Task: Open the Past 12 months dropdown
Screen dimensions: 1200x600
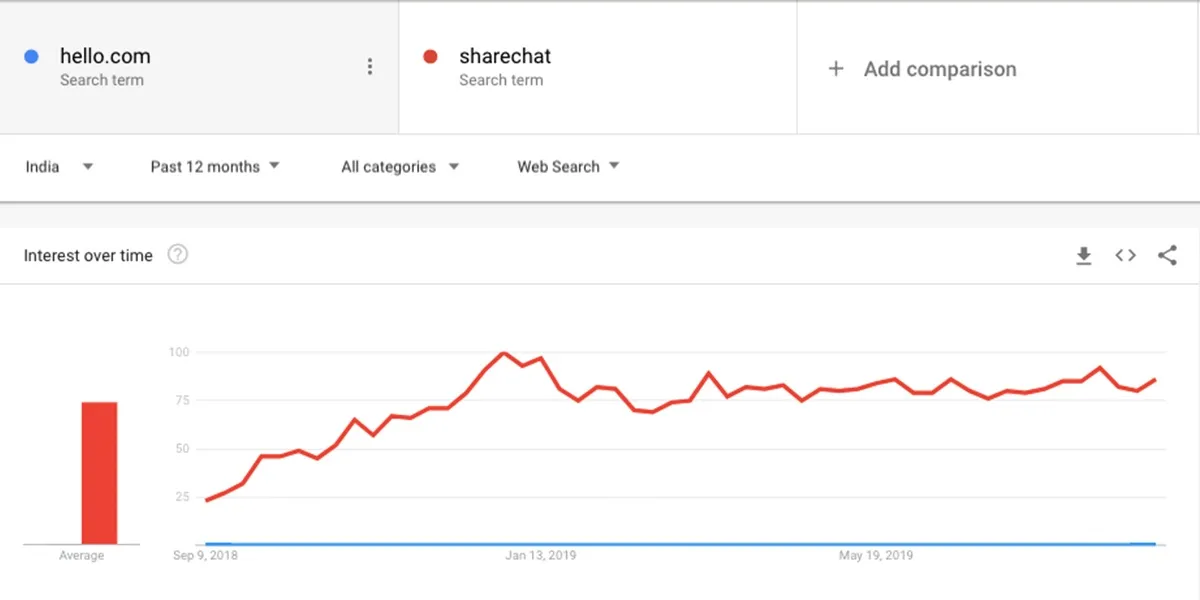Action: (215, 167)
